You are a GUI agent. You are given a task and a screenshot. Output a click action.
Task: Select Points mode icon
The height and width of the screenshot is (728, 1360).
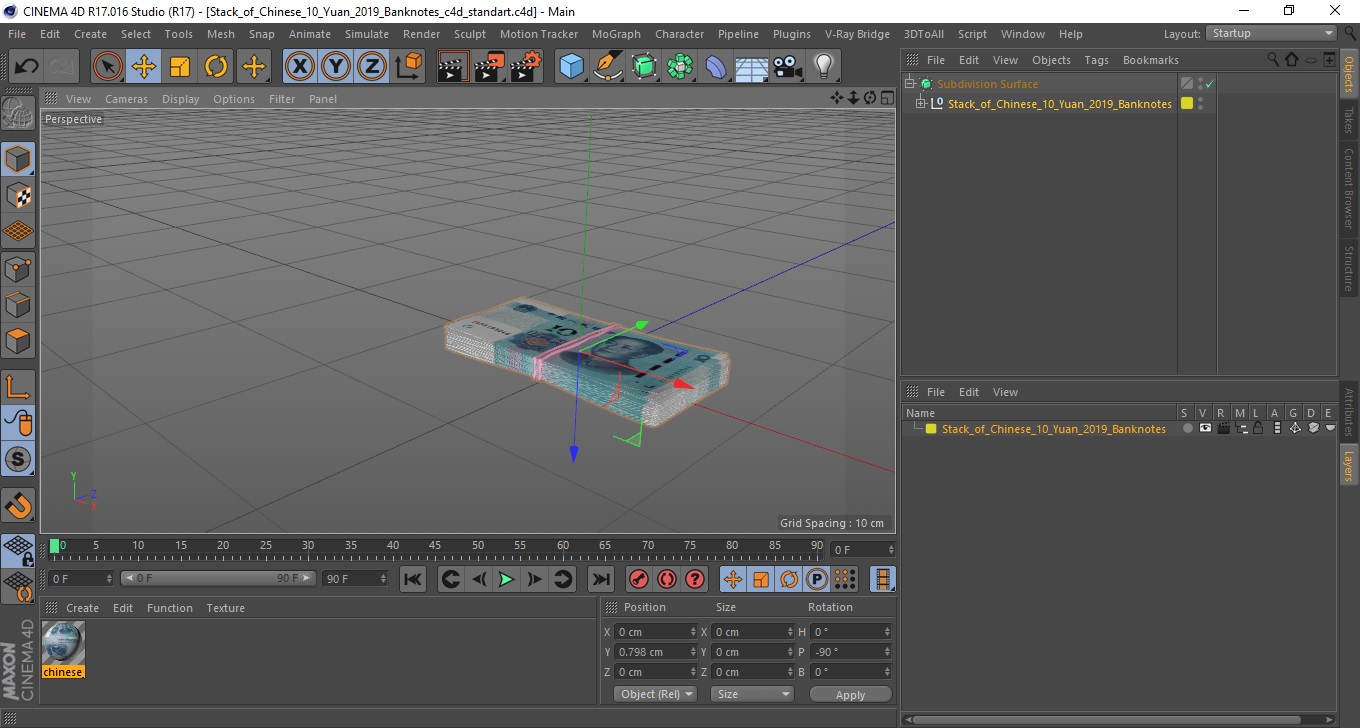tap(18, 268)
